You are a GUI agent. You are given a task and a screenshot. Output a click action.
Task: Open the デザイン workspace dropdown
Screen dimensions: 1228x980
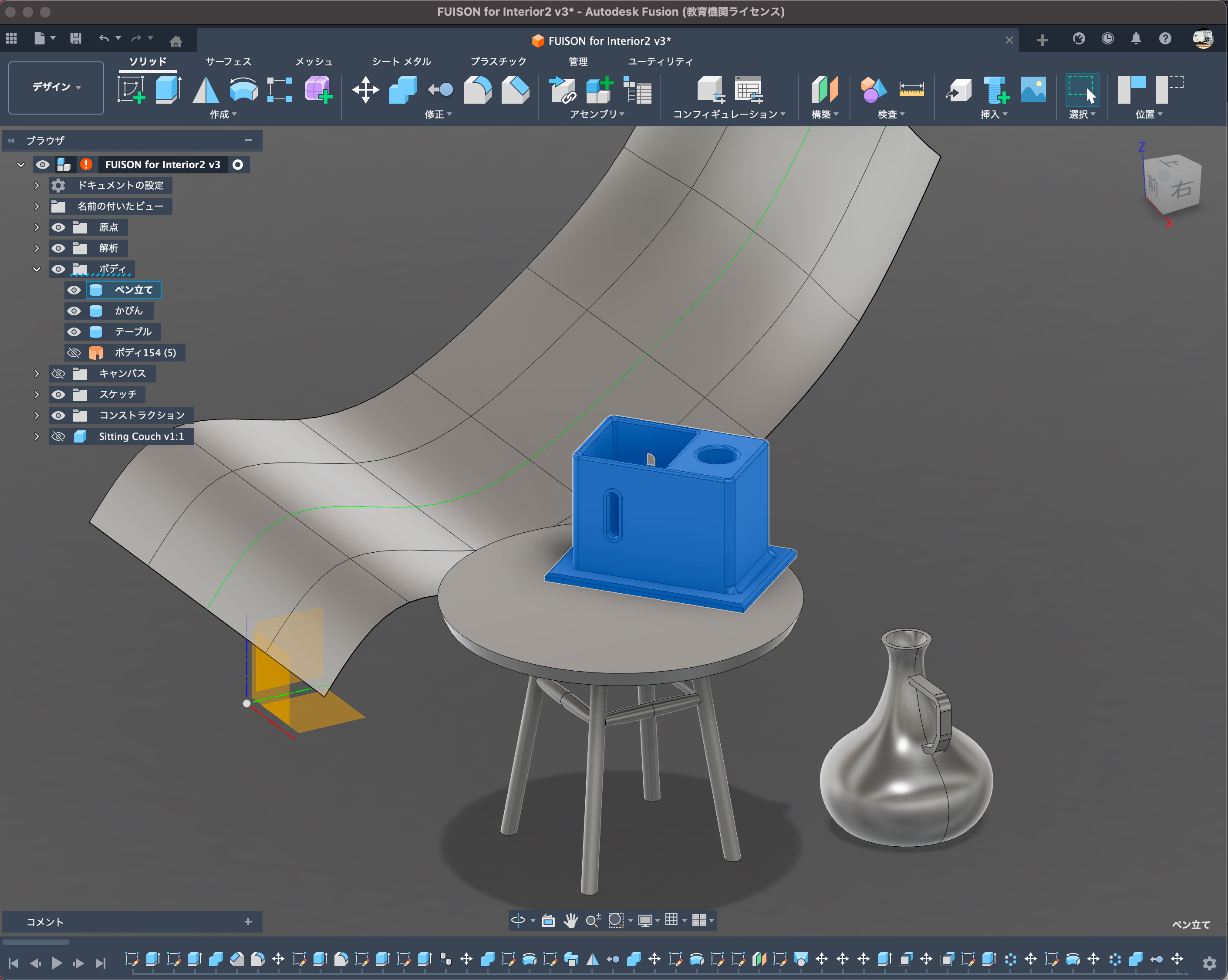click(56, 87)
